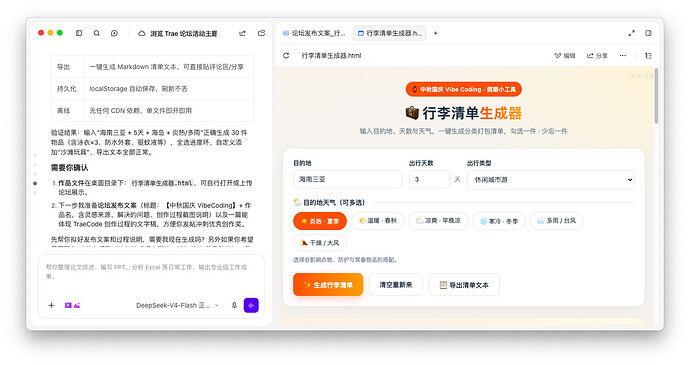This screenshot has width=690, height=365.
Task: Click the 编辑 edit button
Action: coord(565,55)
